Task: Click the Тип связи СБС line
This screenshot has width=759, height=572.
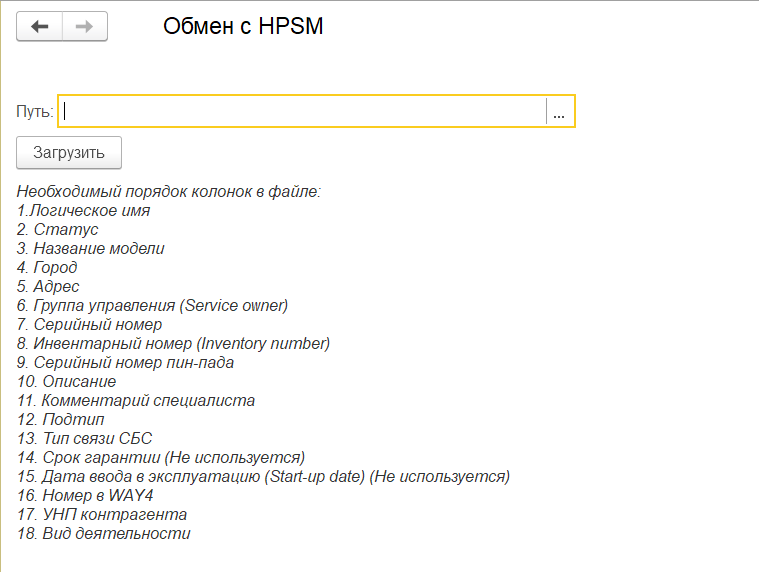Action: pyautogui.click(x=85, y=438)
